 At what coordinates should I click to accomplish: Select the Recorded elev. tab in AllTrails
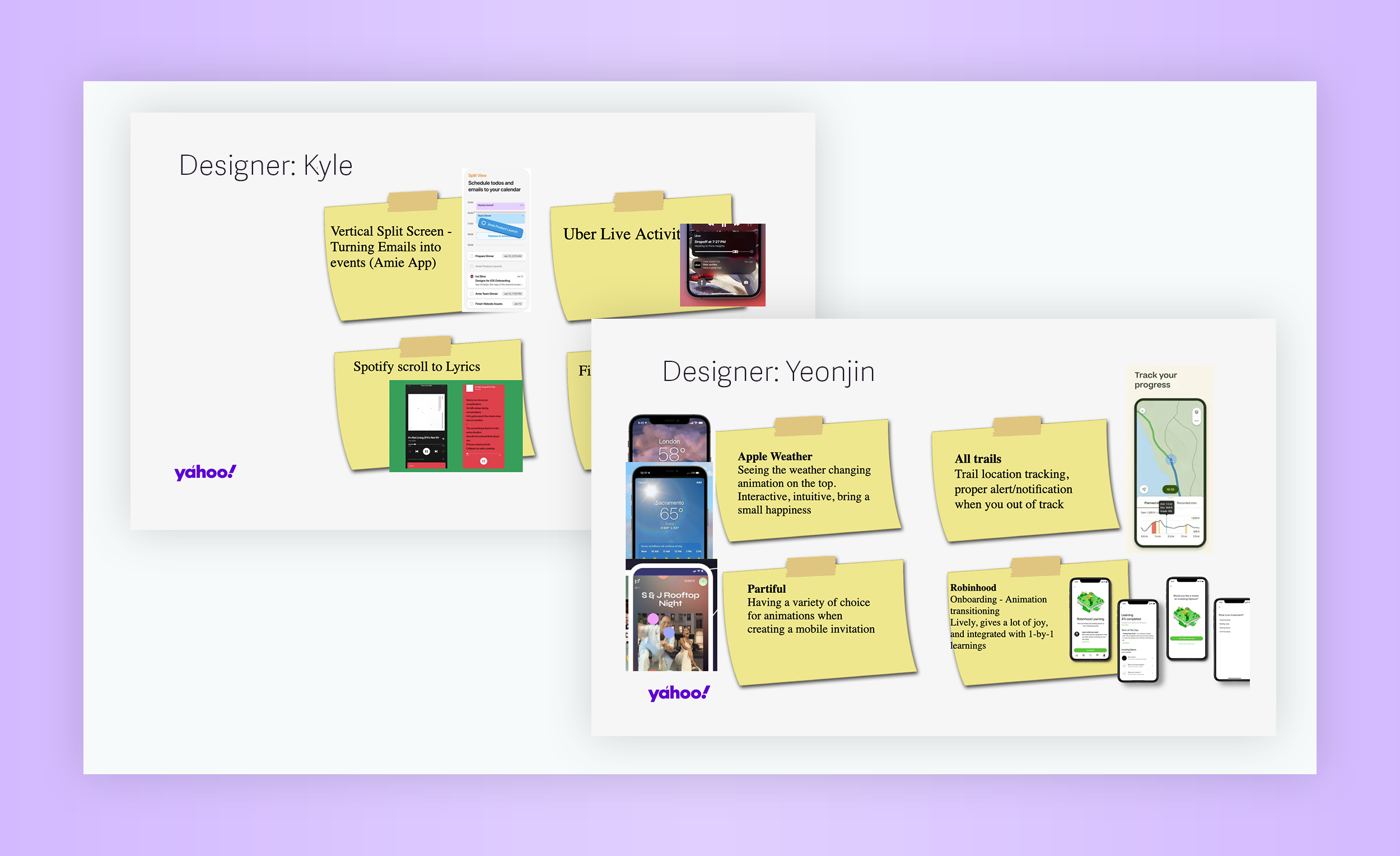pos(1187,503)
